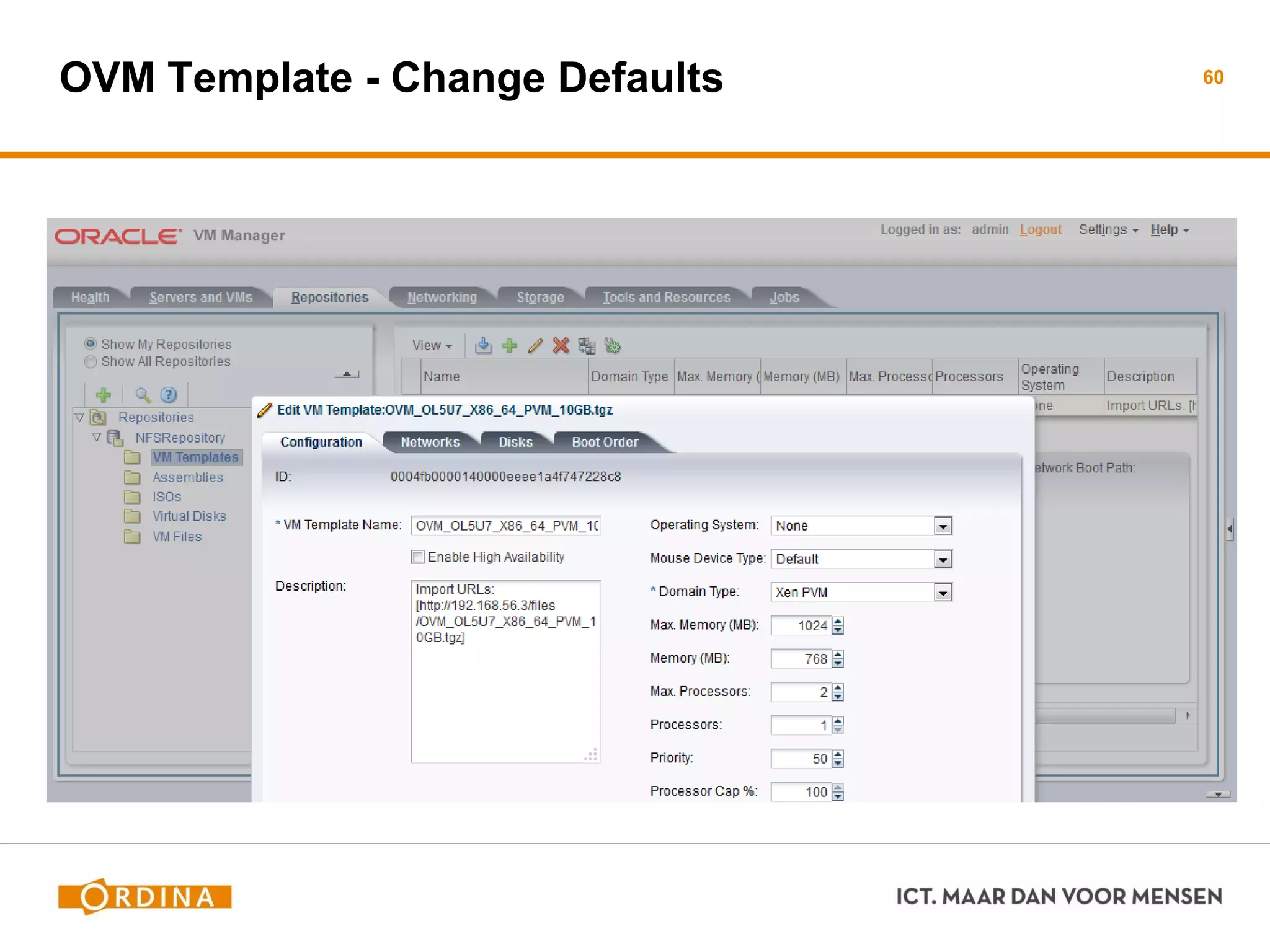Increase Max. Processors spinner value
The width and height of the screenshot is (1270, 952).
[838, 688]
